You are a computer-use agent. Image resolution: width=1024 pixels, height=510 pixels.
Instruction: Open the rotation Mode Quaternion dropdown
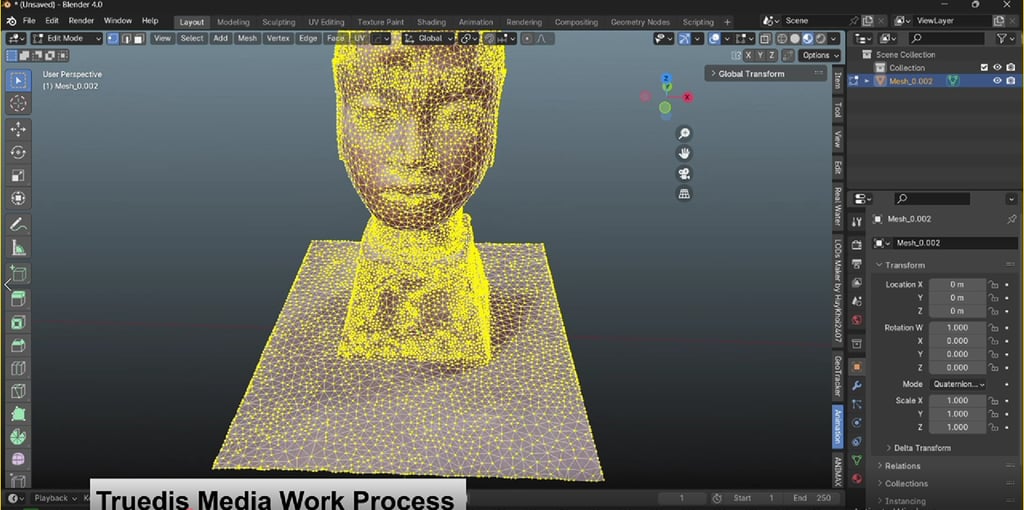pos(957,384)
